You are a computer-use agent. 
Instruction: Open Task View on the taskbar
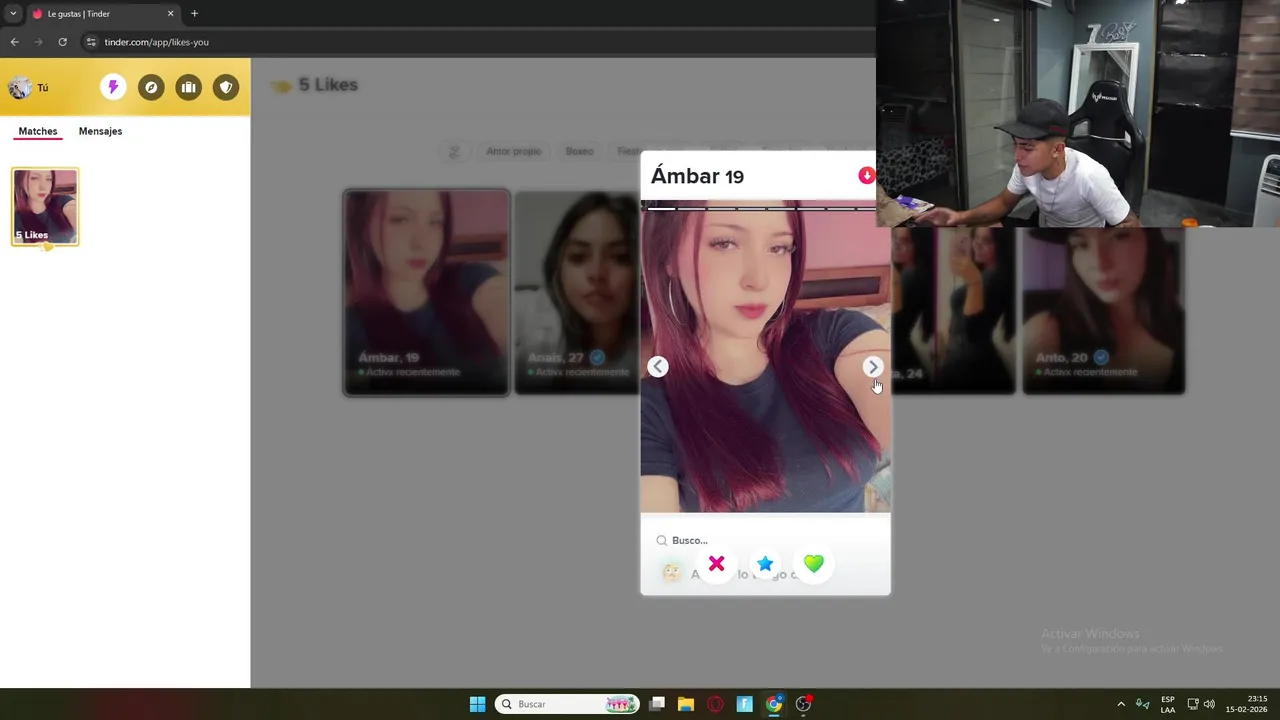point(657,704)
